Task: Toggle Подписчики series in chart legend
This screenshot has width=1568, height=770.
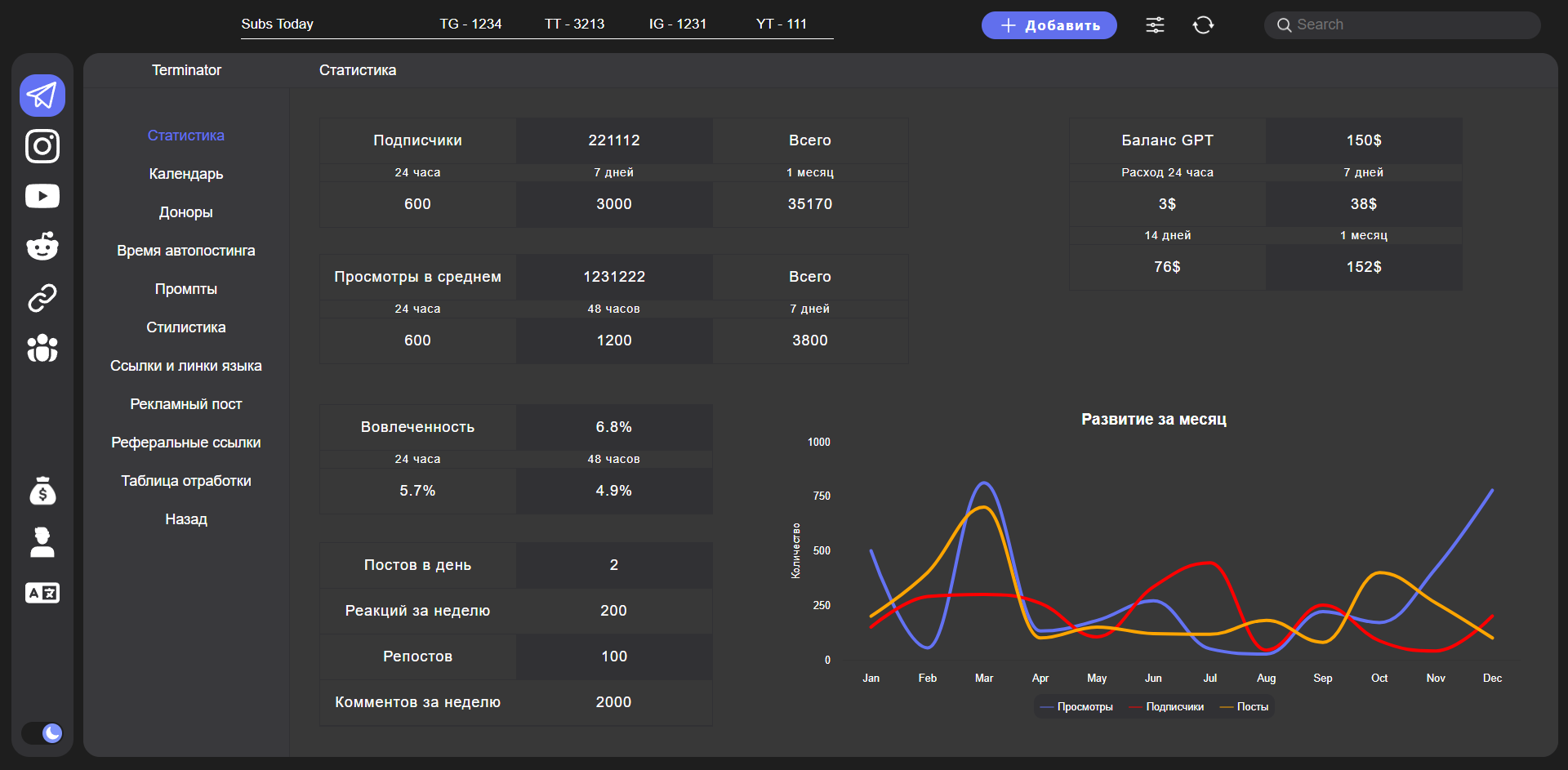Action: coord(1166,707)
